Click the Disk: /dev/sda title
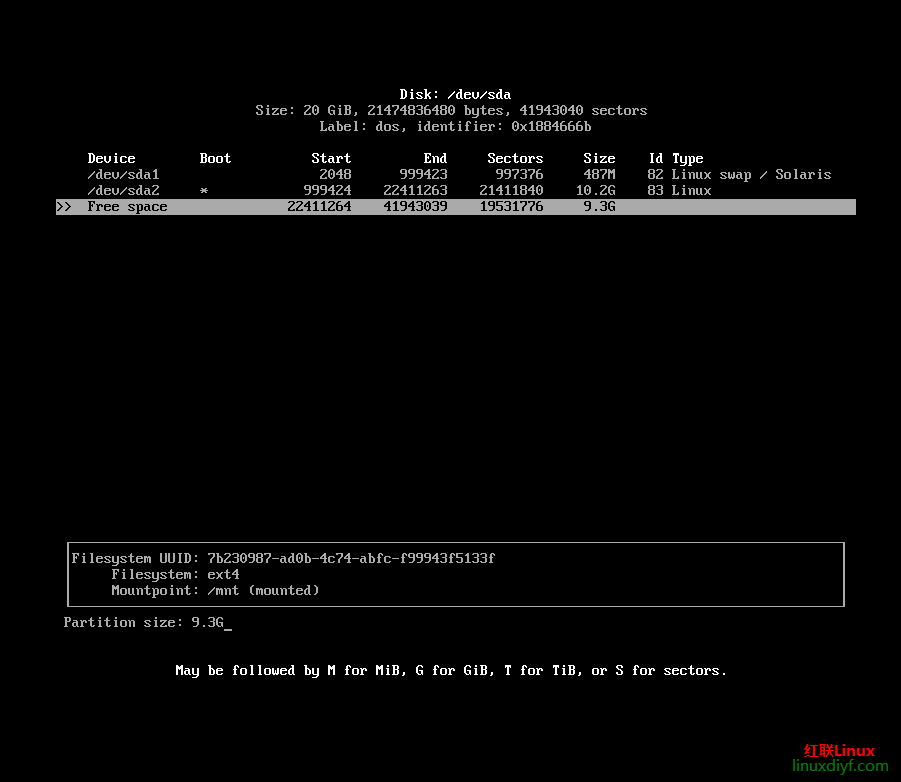901x782 pixels. coord(455,94)
